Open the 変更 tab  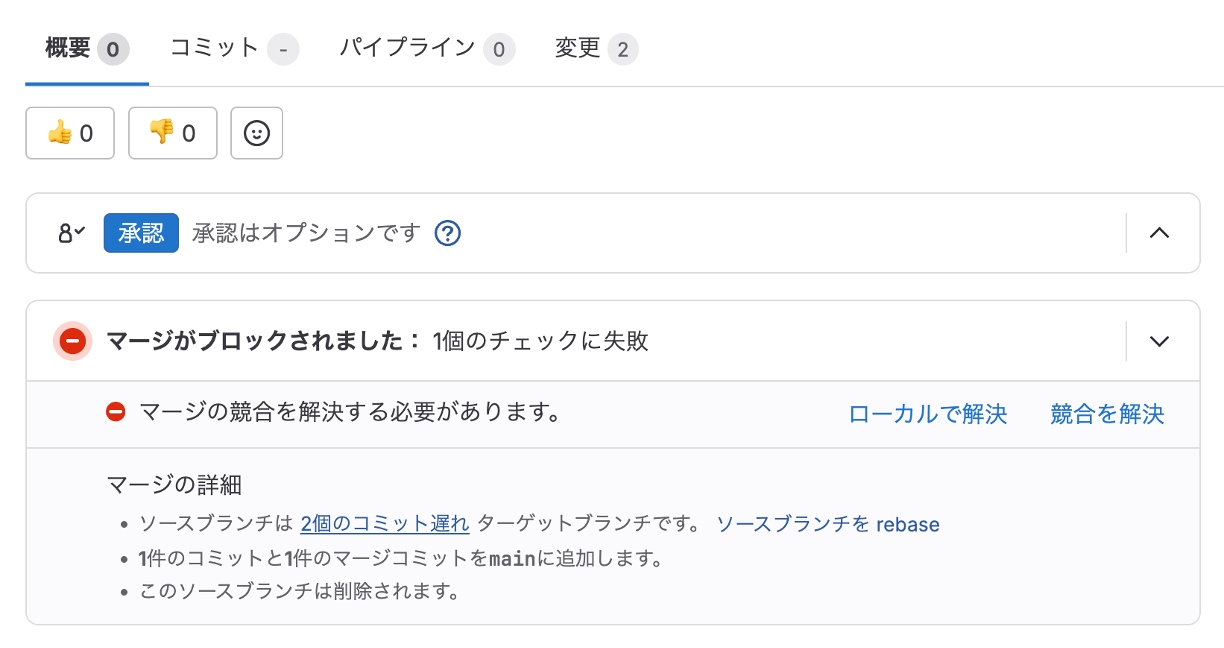(x=596, y=48)
